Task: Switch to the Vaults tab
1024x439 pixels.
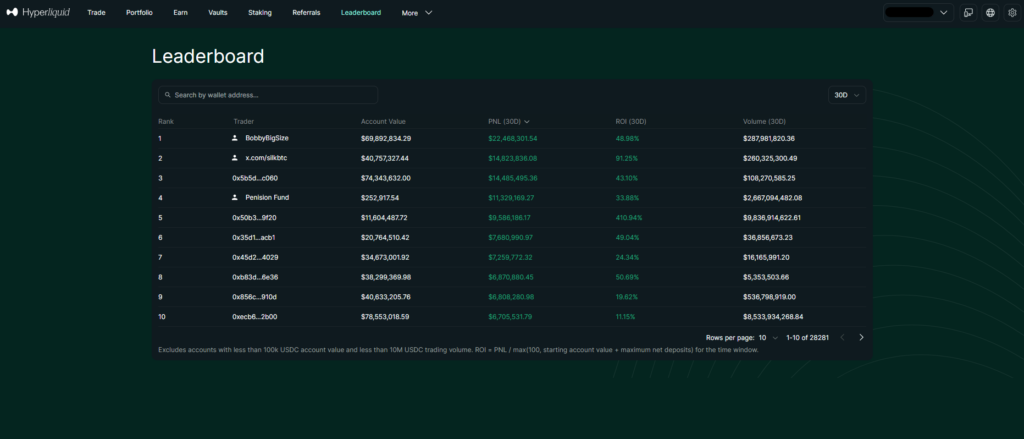Action: (218, 13)
